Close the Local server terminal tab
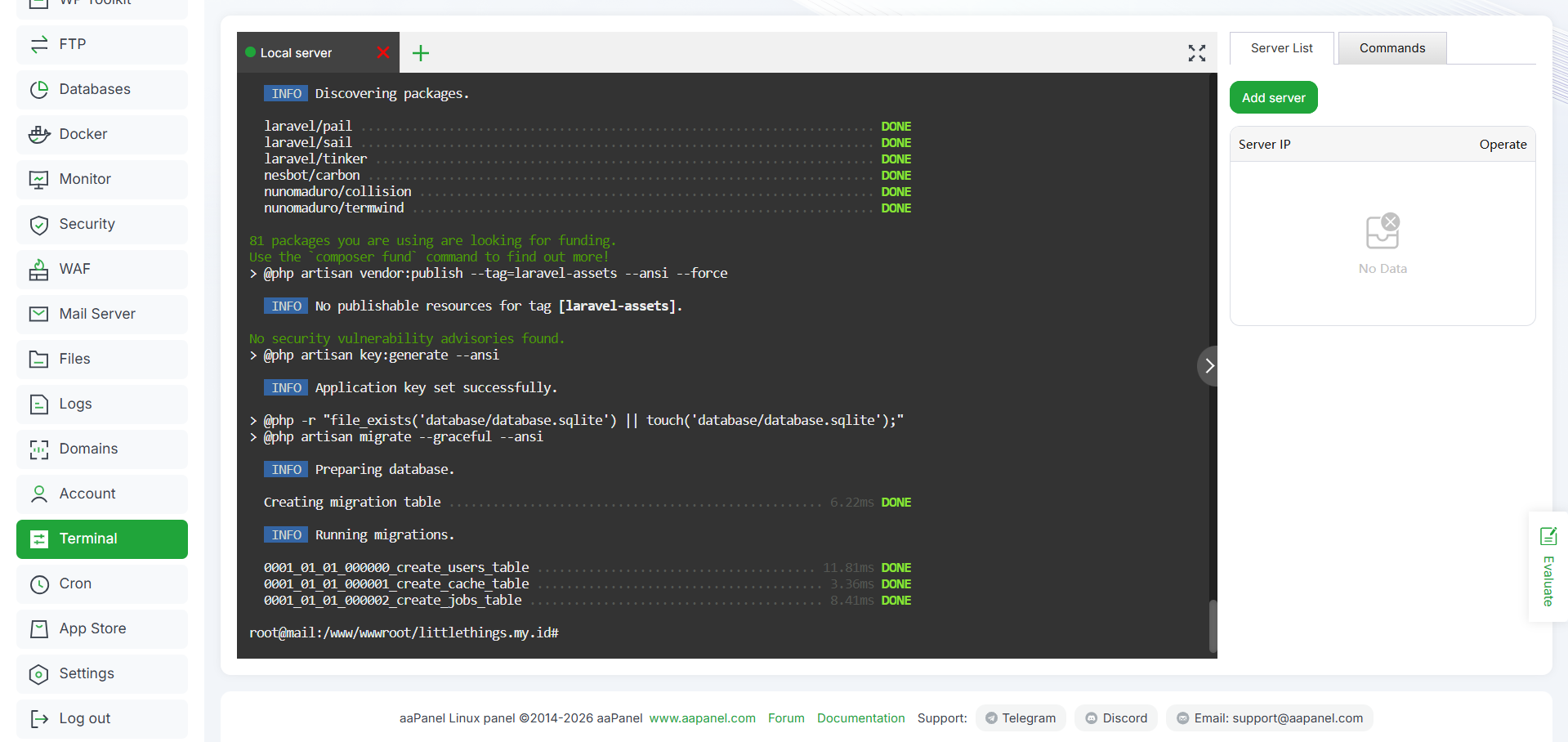Image resolution: width=1568 pixels, height=742 pixels. tap(383, 52)
